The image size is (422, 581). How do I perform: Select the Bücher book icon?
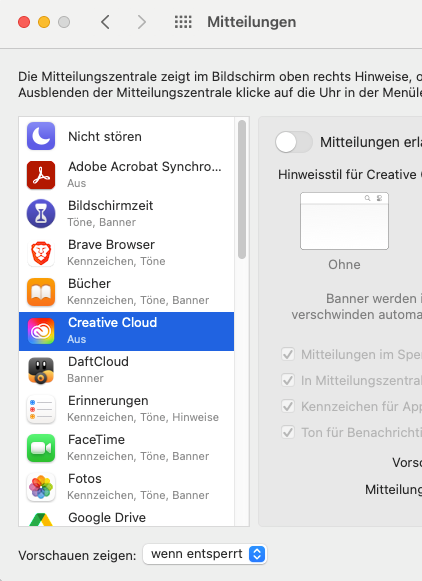(x=41, y=292)
